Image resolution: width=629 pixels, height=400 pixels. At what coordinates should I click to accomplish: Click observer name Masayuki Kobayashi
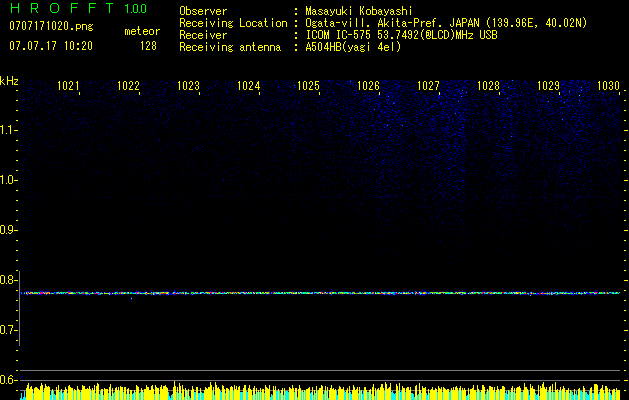click(x=359, y=11)
